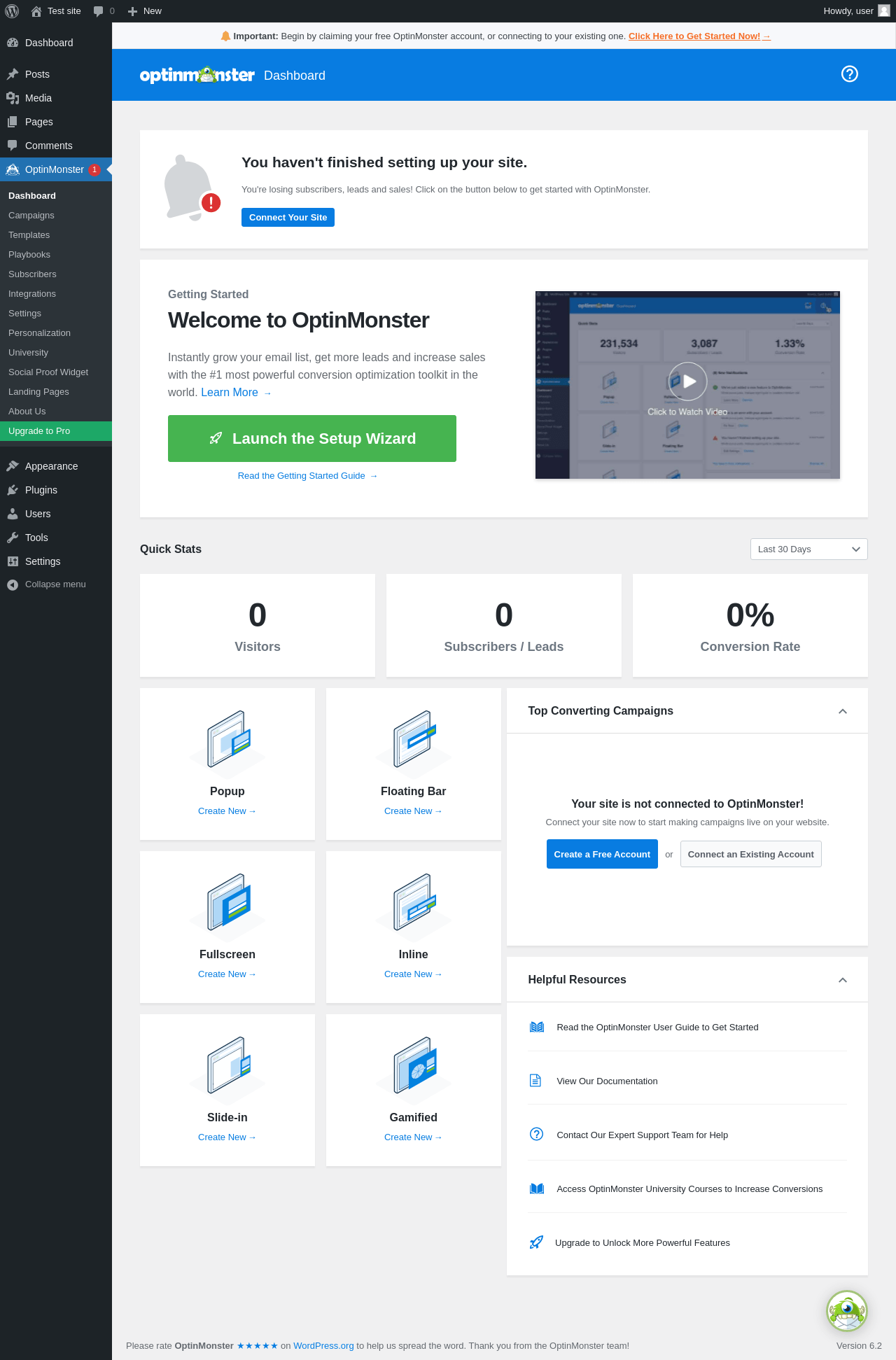896x1360 pixels.
Task: Rate OptinMonster with the five stars link
Action: tap(258, 1345)
